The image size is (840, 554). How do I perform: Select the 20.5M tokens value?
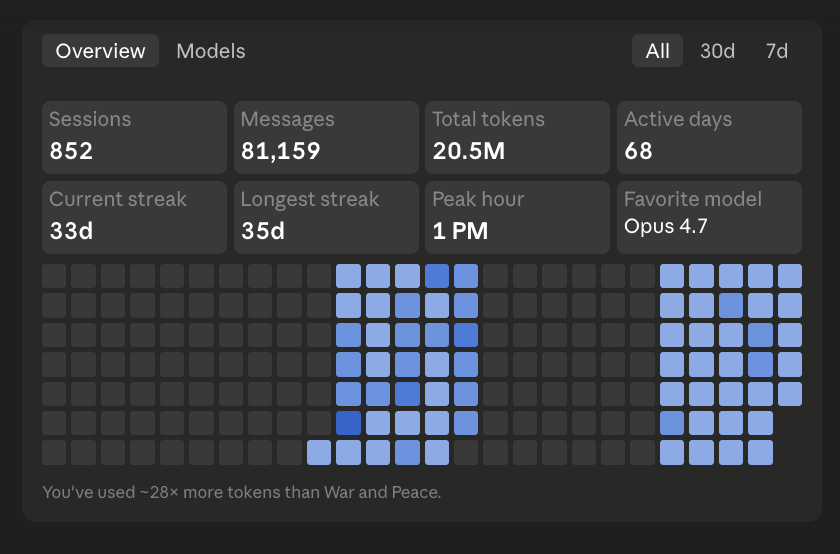pos(469,151)
